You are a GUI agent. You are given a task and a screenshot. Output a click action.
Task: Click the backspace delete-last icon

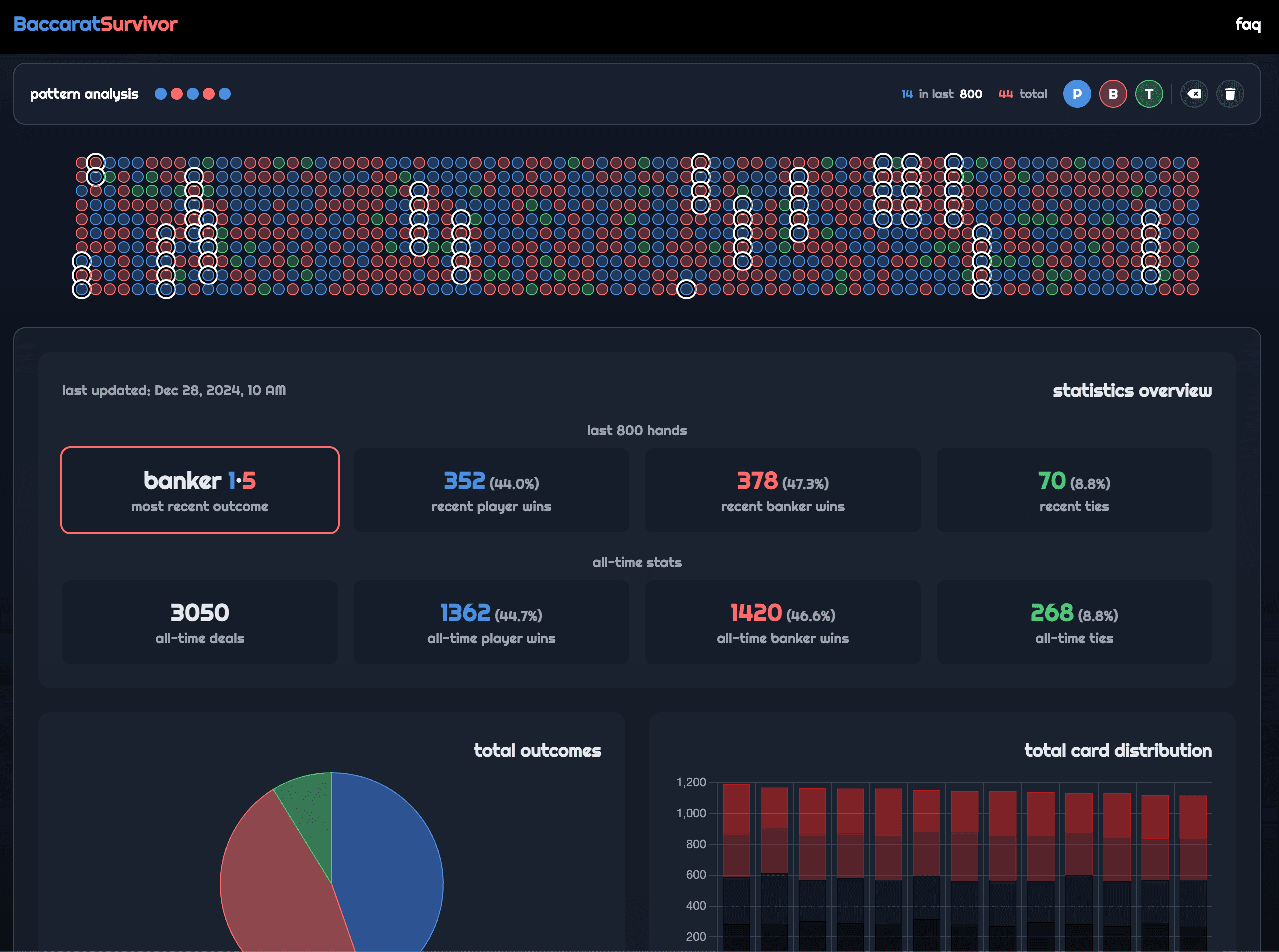click(x=1194, y=94)
